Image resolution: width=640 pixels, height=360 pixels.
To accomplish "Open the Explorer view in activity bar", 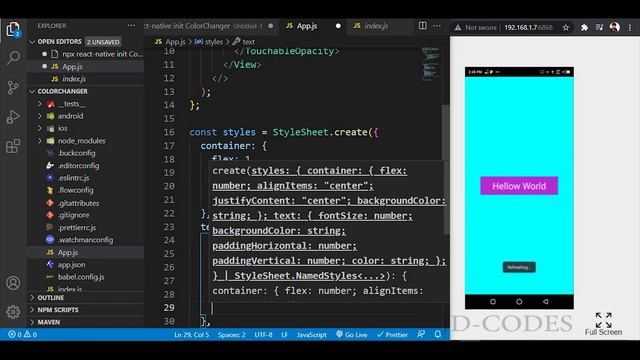I will (13, 30).
